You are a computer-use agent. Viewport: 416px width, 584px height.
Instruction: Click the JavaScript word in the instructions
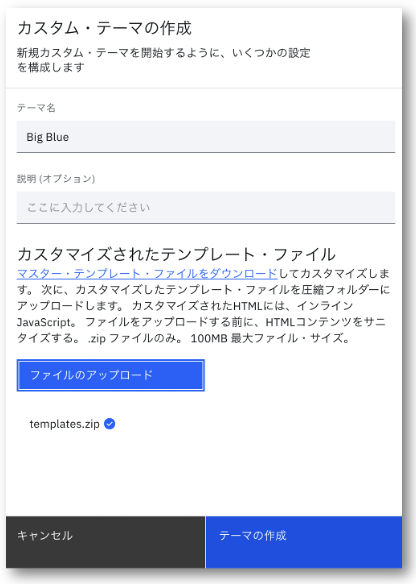point(44,322)
